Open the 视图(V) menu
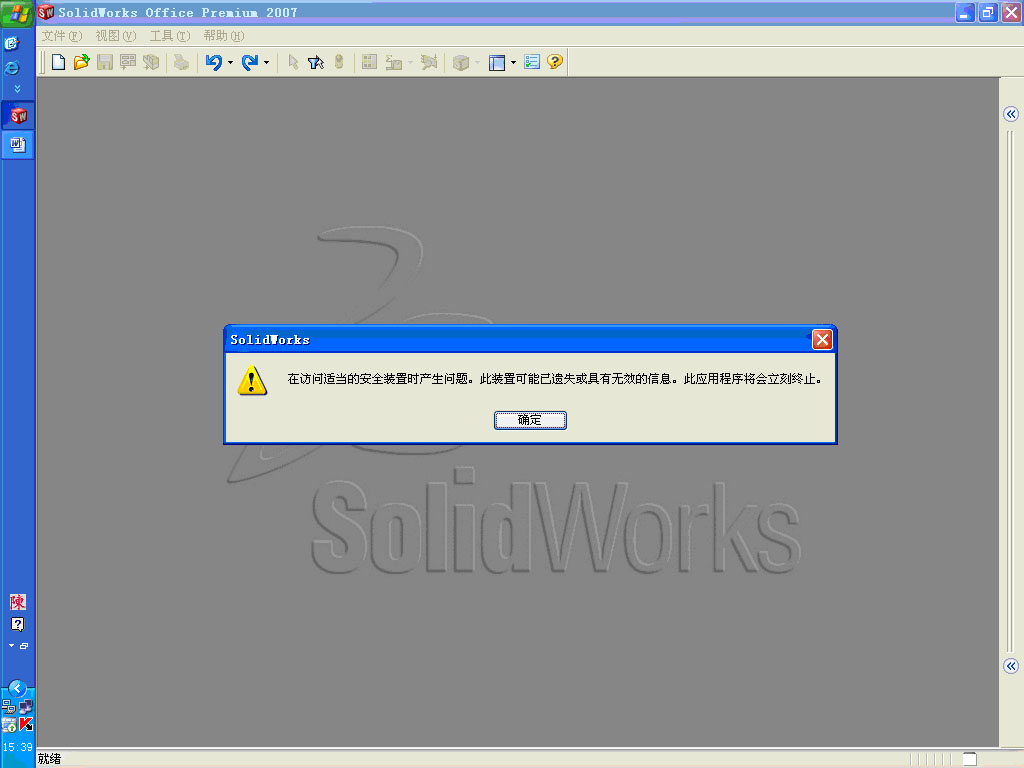Viewport: 1024px width, 768px height. (x=116, y=36)
